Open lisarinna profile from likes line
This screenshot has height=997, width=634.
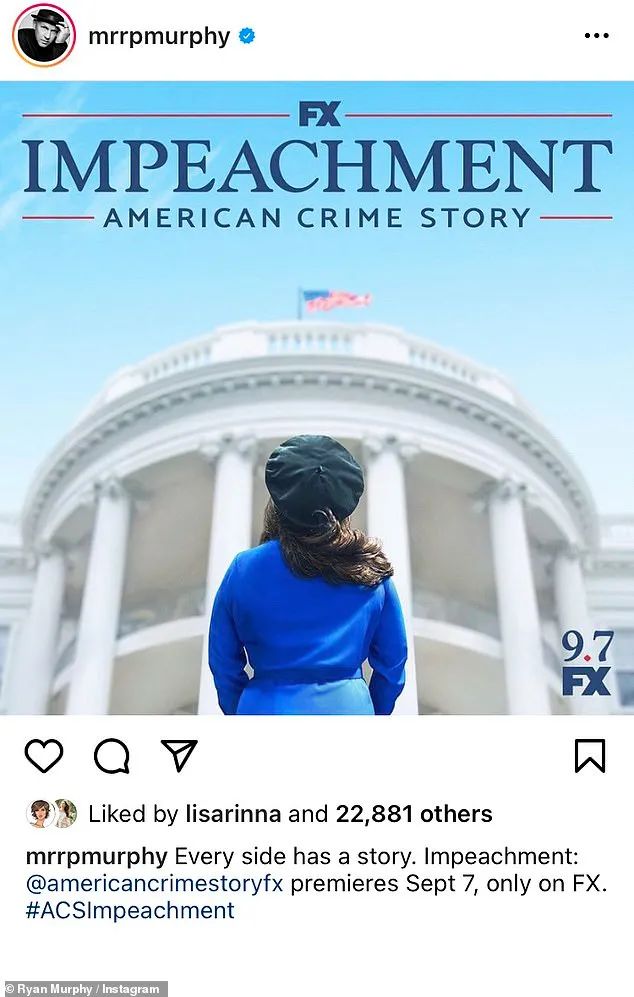233,813
